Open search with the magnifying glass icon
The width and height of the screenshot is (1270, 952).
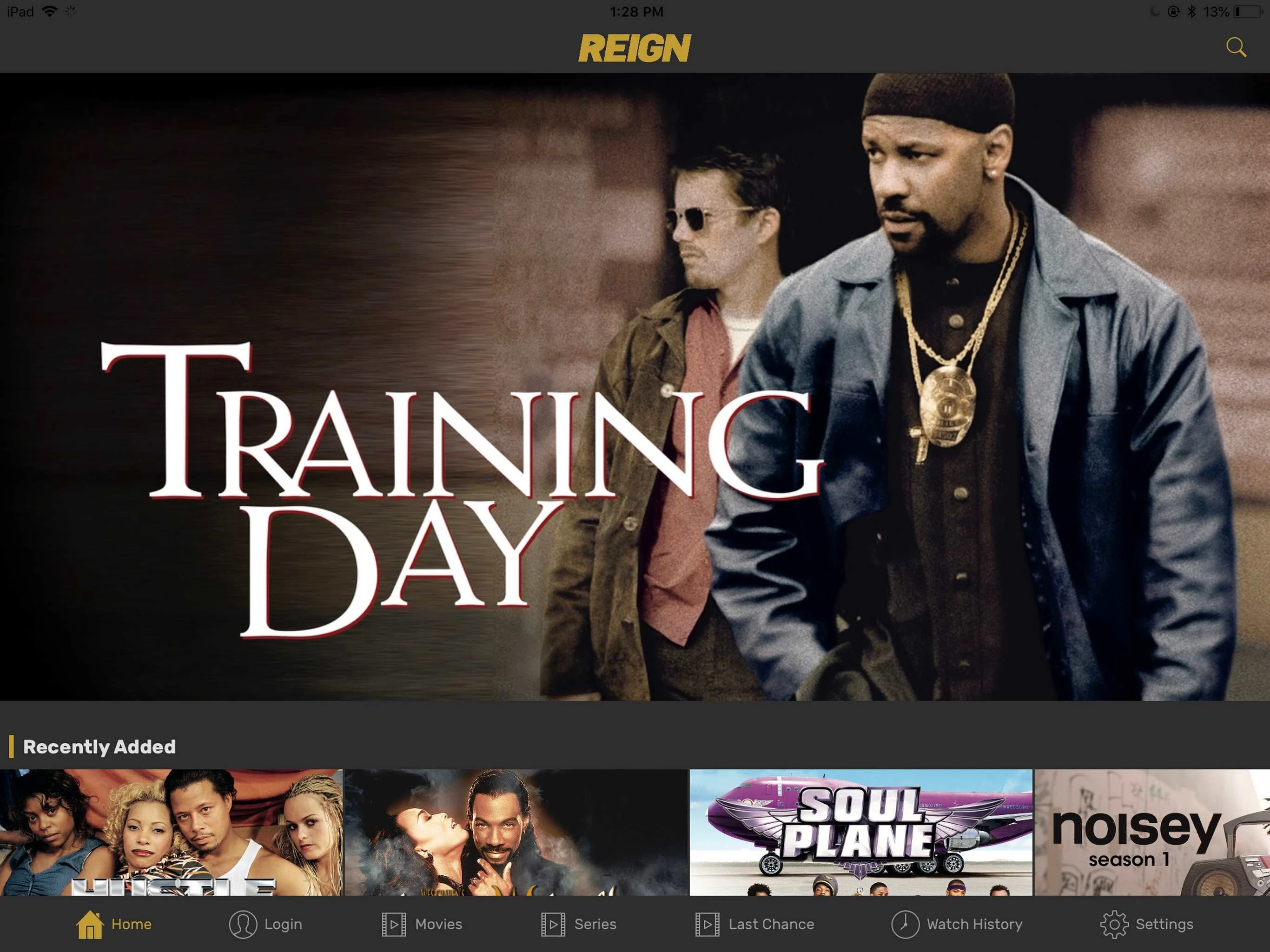[x=1236, y=47]
